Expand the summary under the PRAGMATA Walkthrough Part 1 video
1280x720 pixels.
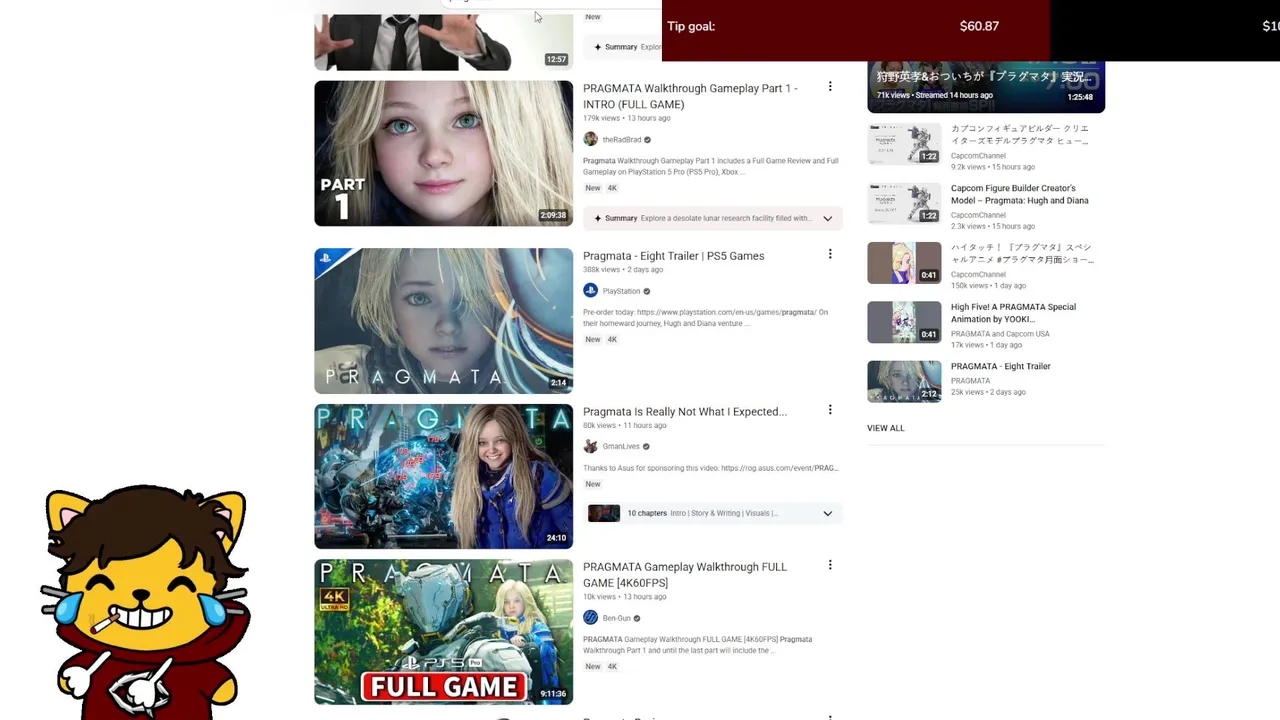tap(827, 218)
